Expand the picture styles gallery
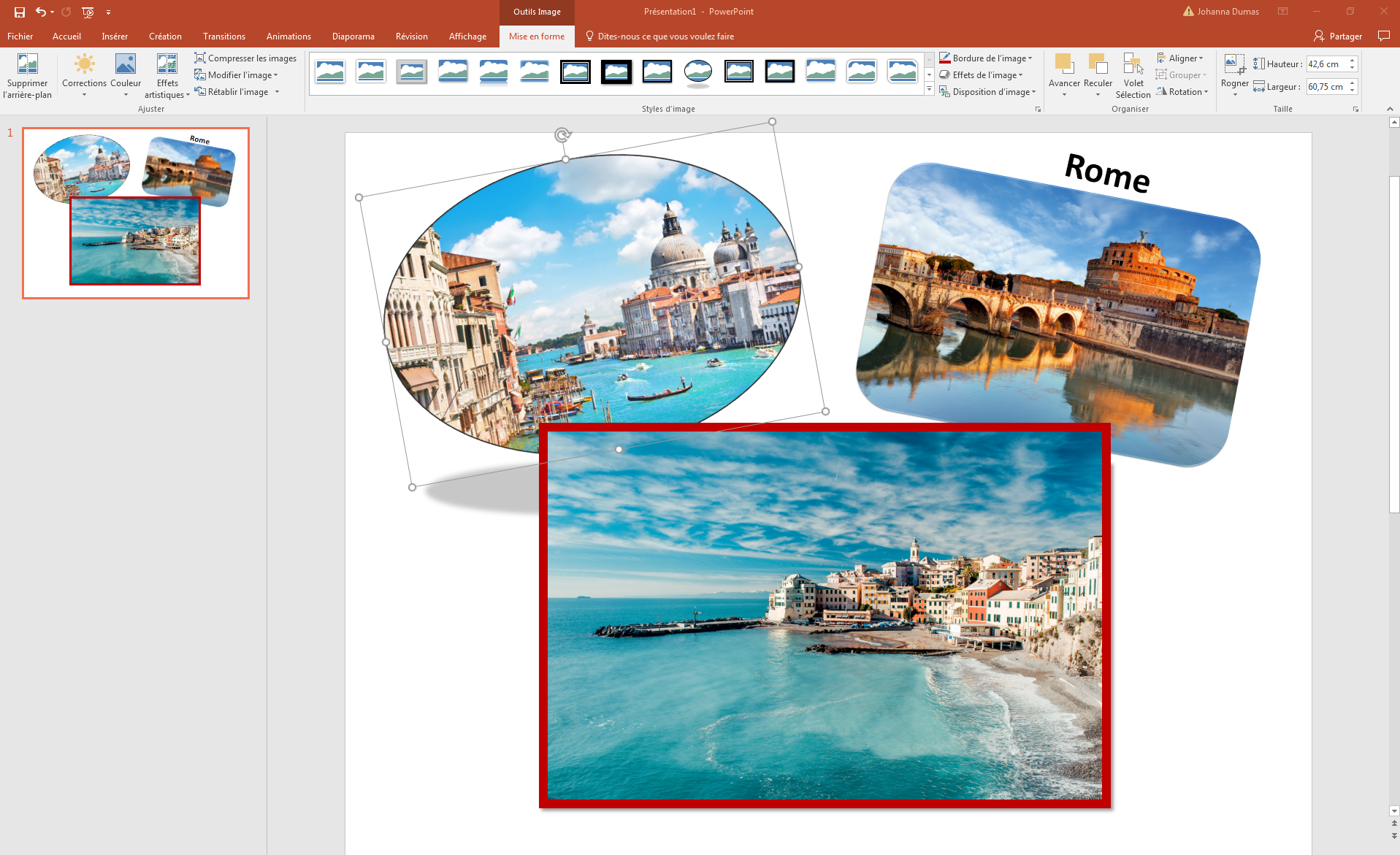This screenshot has height=855, width=1400. 928,89
